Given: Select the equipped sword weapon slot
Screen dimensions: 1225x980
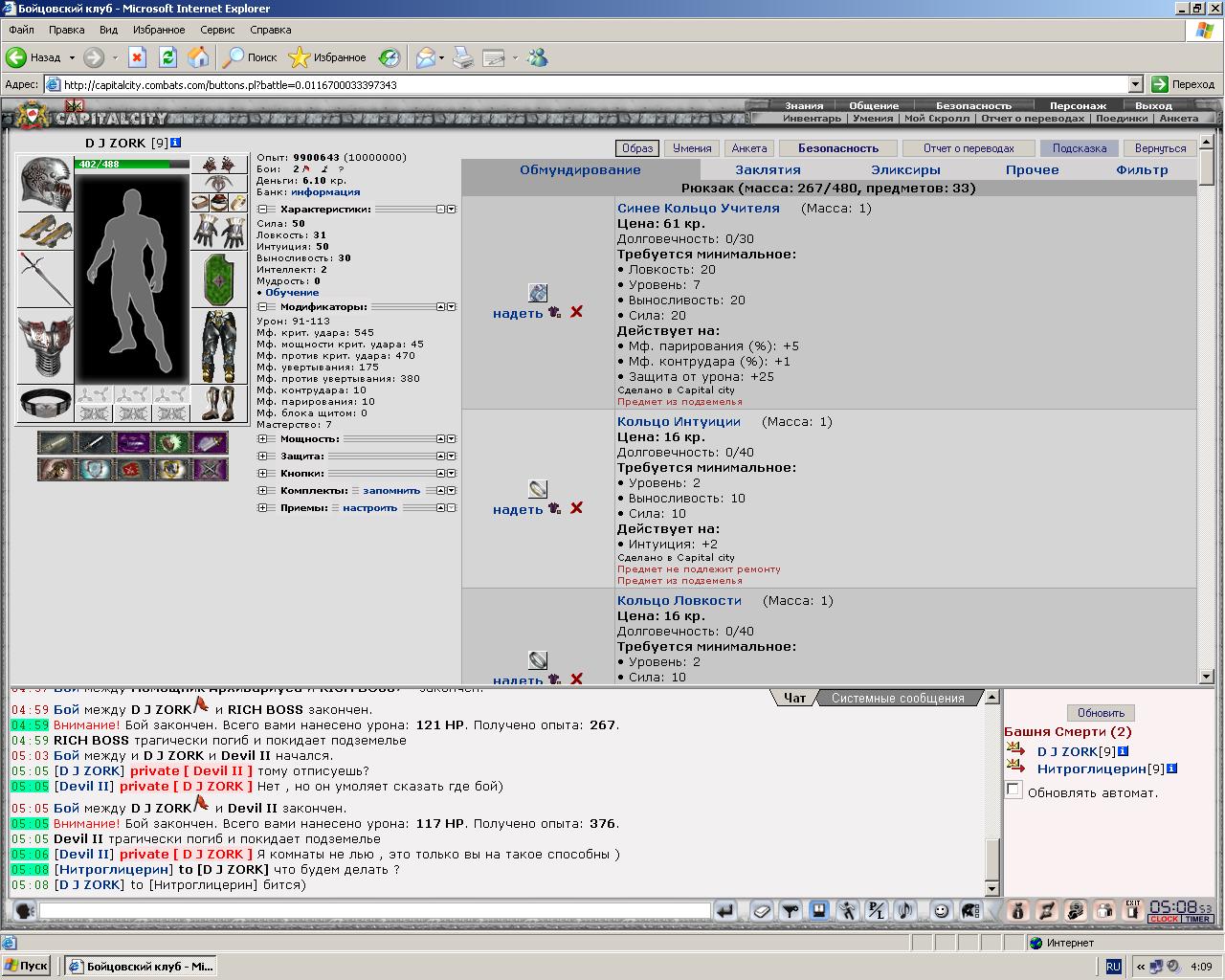Looking at the screenshot, I should tap(45, 279).
